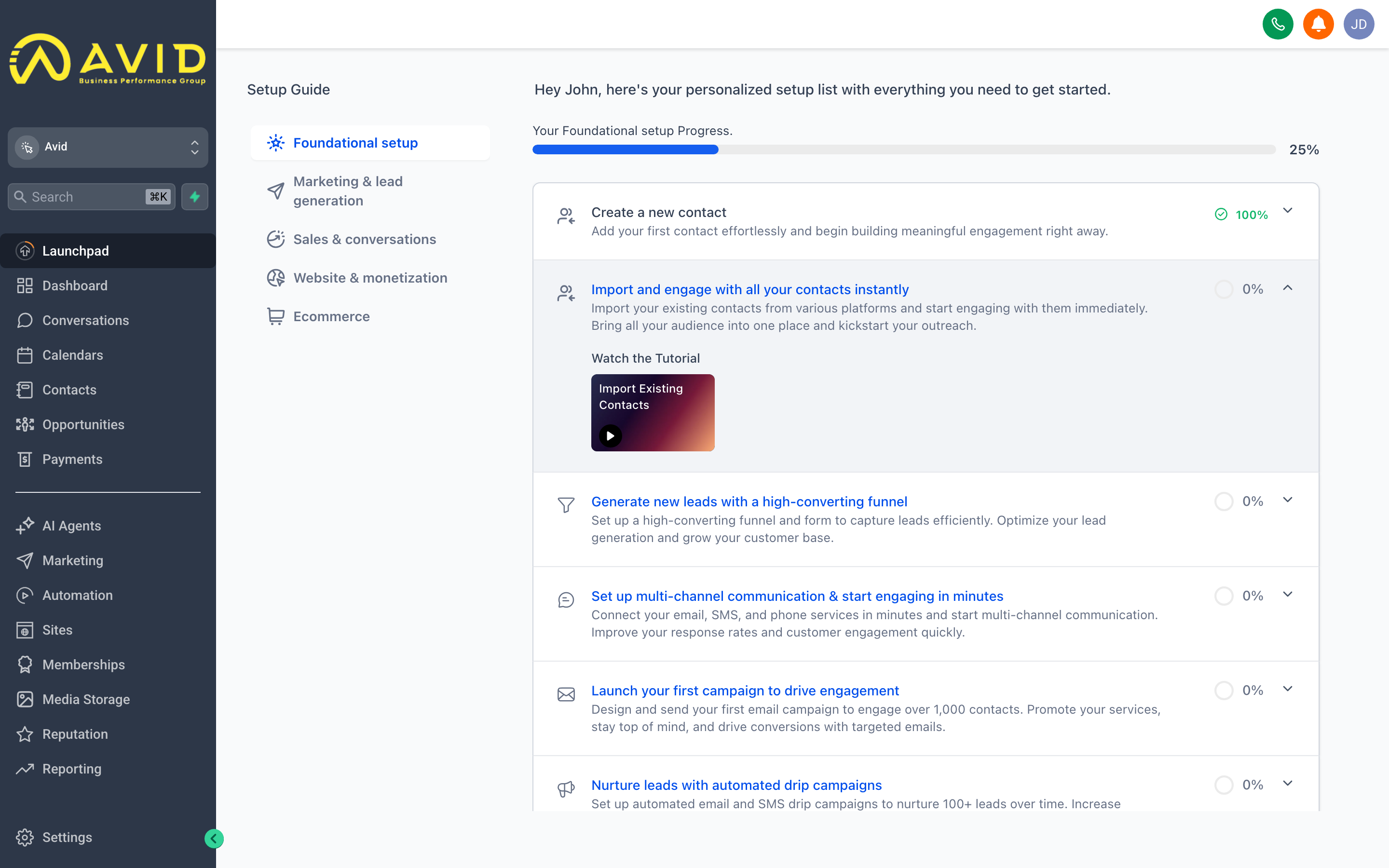1389x868 pixels.
Task: Click the Payments receipt icon
Action: point(25,459)
